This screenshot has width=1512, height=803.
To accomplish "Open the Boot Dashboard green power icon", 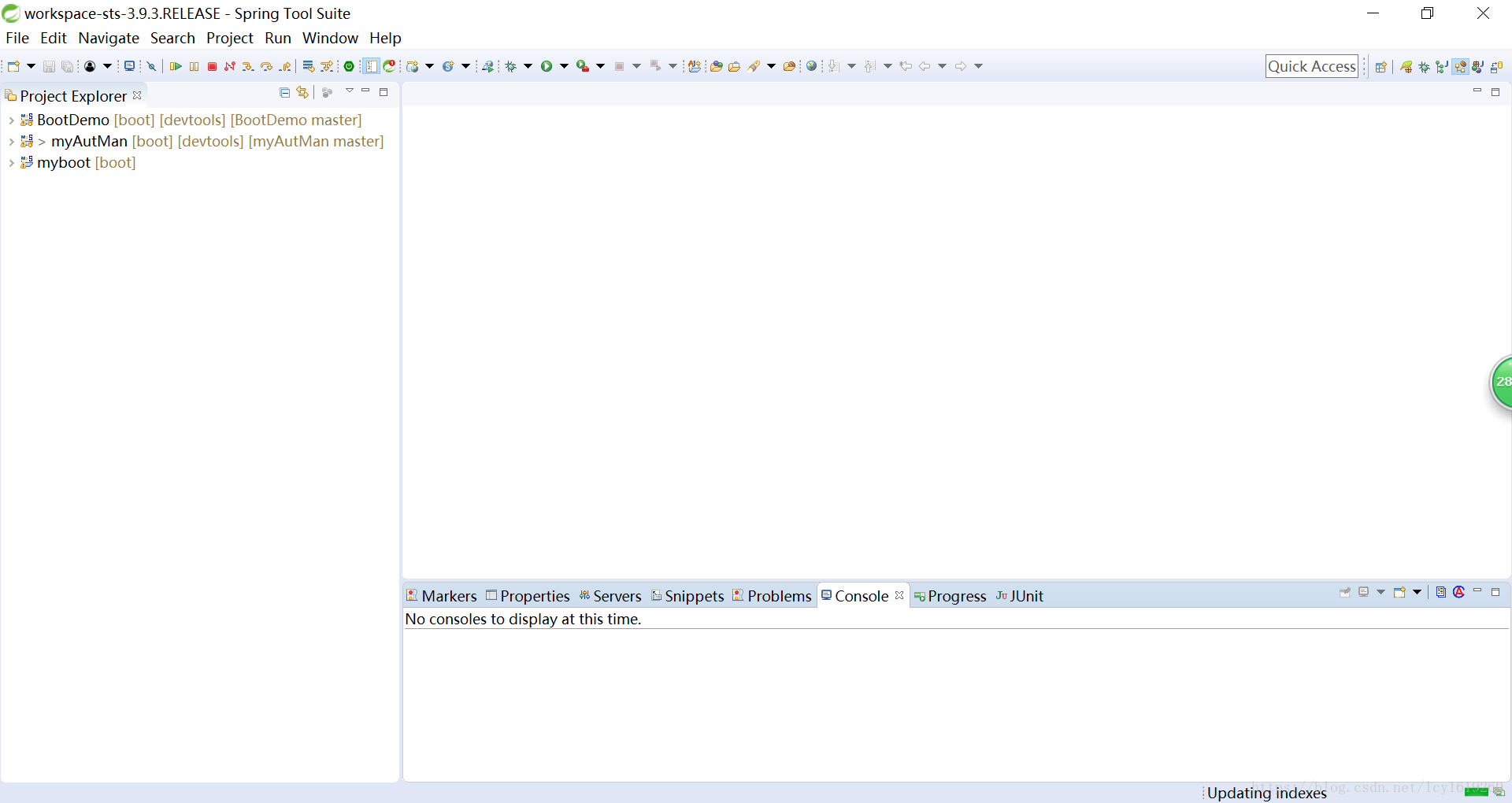I will (349, 66).
